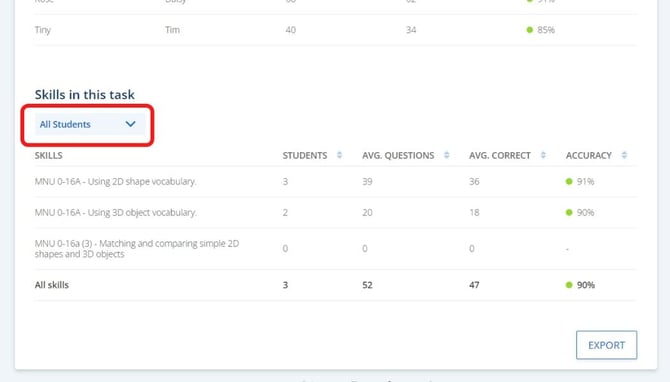Sort by Students column arrows

pyautogui.click(x=339, y=155)
